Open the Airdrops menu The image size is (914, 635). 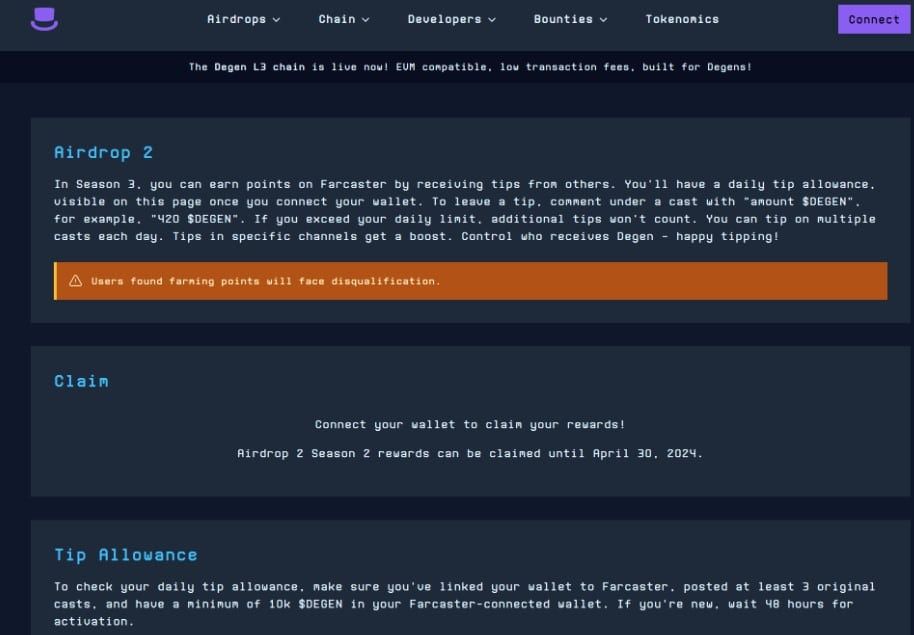(x=243, y=19)
